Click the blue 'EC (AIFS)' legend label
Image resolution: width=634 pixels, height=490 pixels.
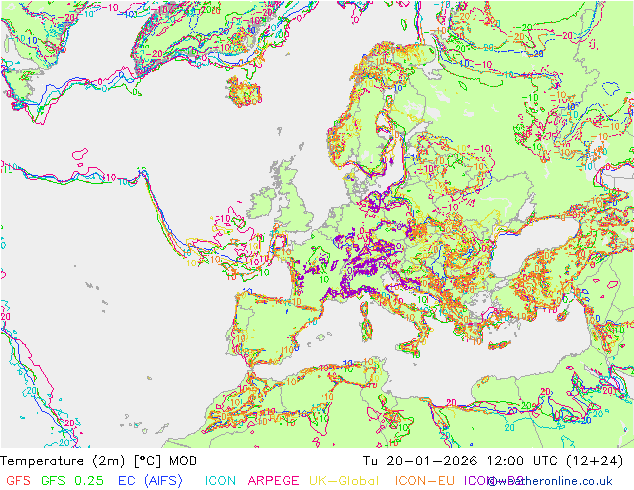pos(150,481)
